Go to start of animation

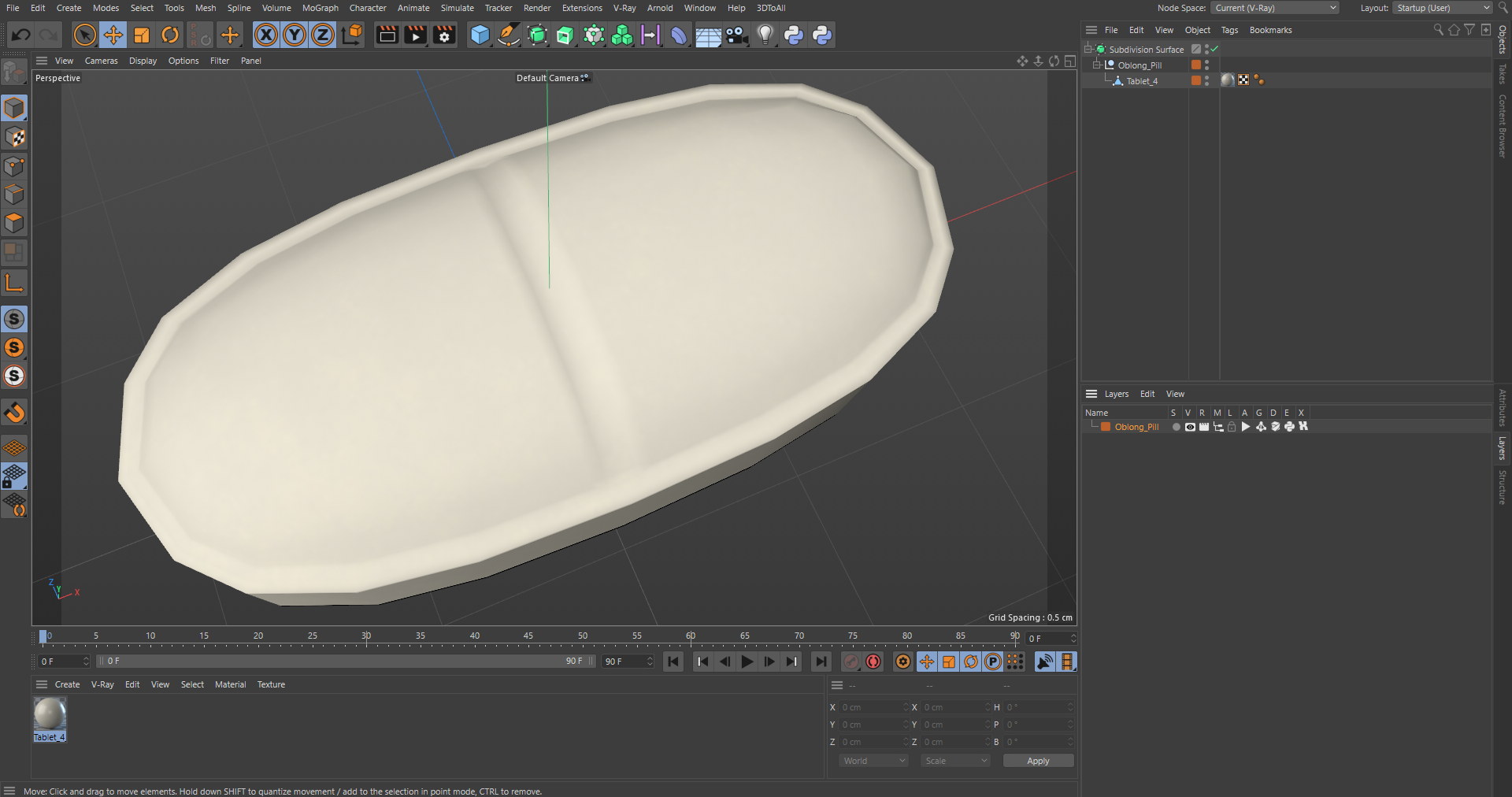pyautogui.click(x=673, y=662)
